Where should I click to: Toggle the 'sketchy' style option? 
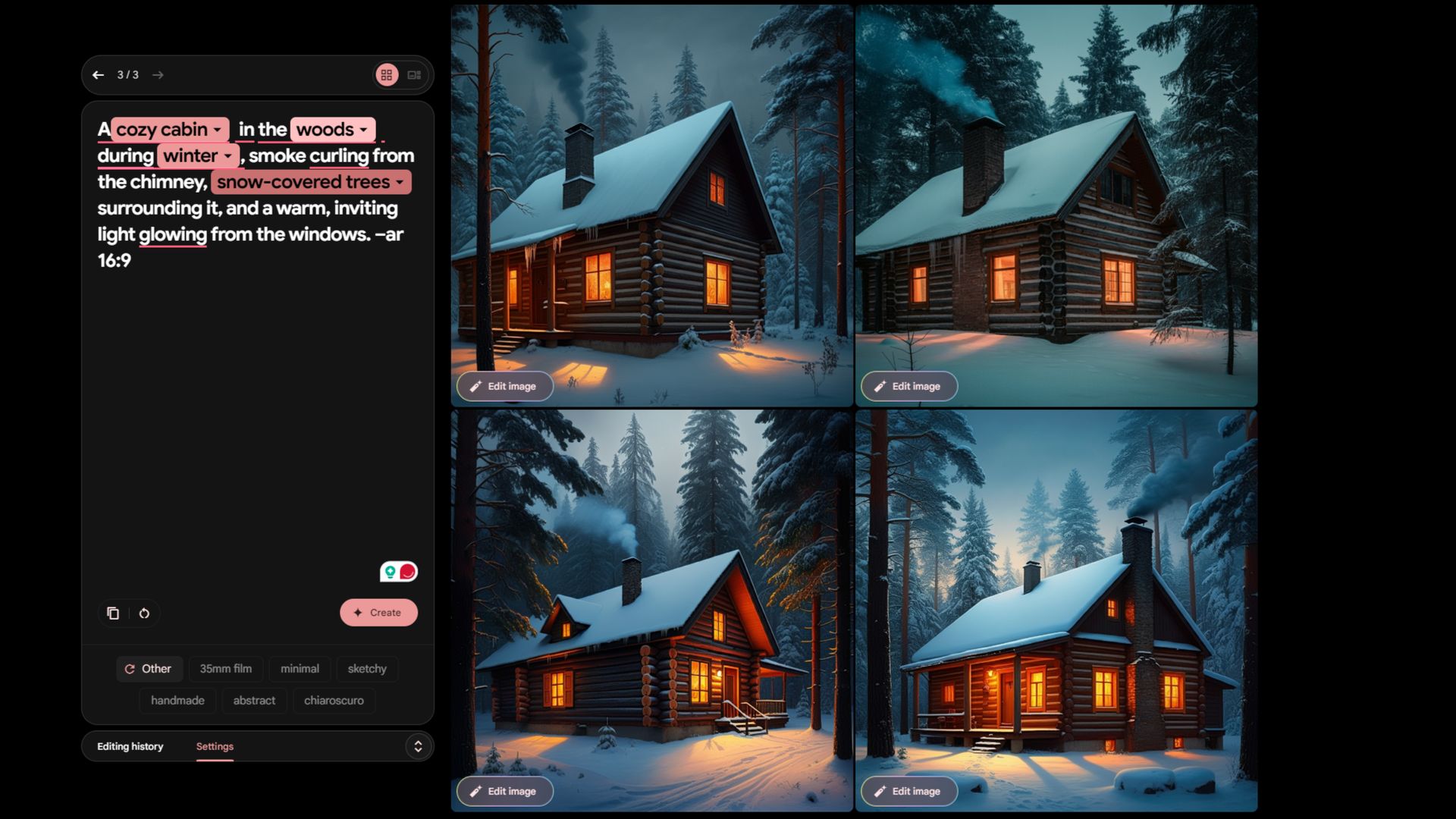point(367,668)
